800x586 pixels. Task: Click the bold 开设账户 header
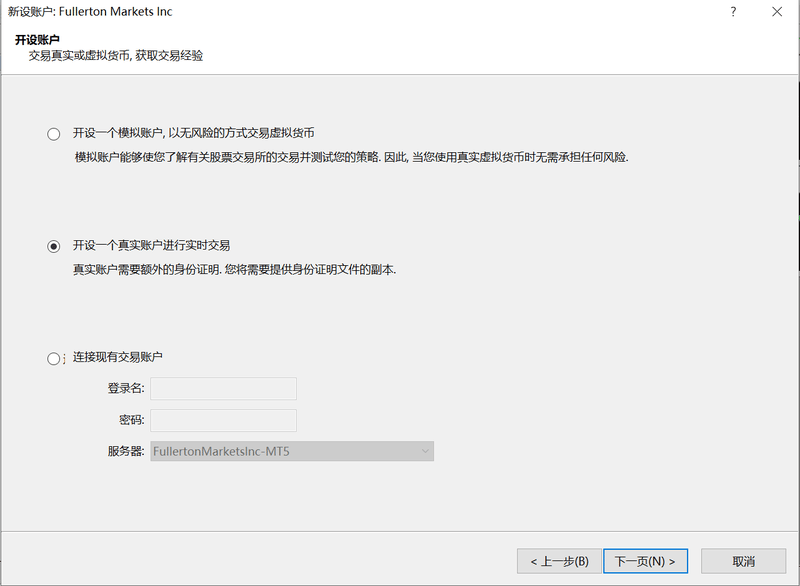(37, 40)
